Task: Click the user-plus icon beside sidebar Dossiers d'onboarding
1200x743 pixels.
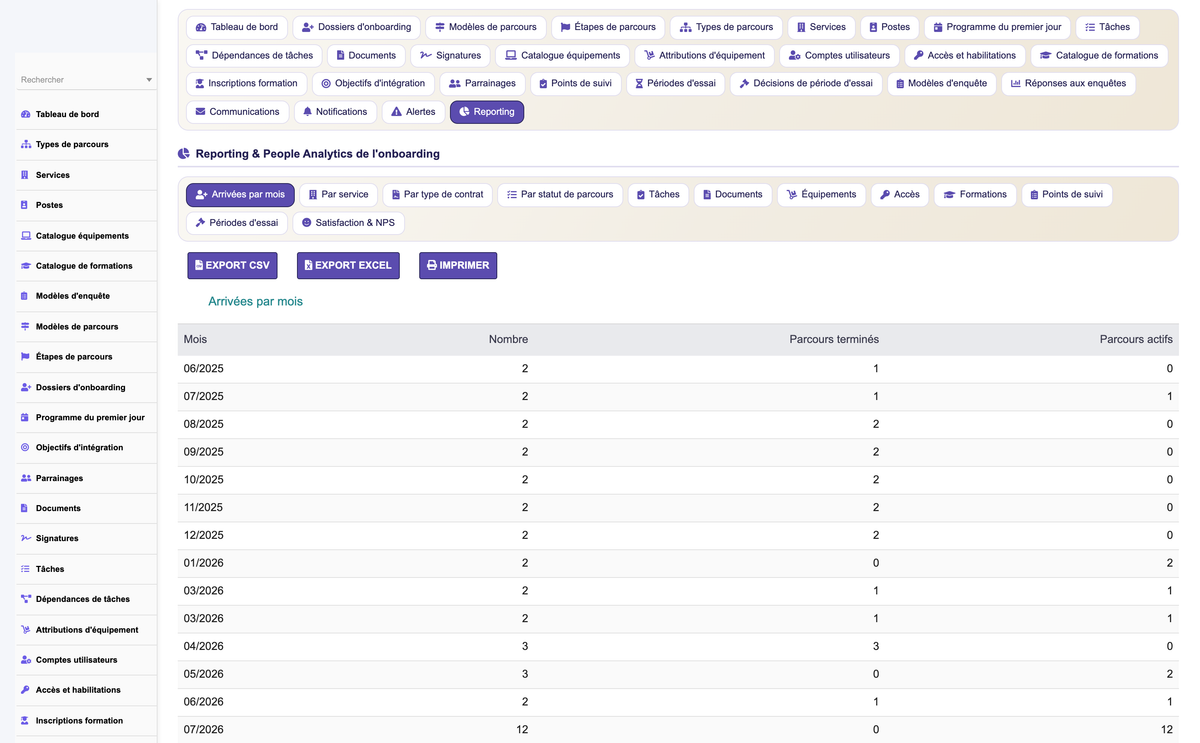Action: (26, 387)
